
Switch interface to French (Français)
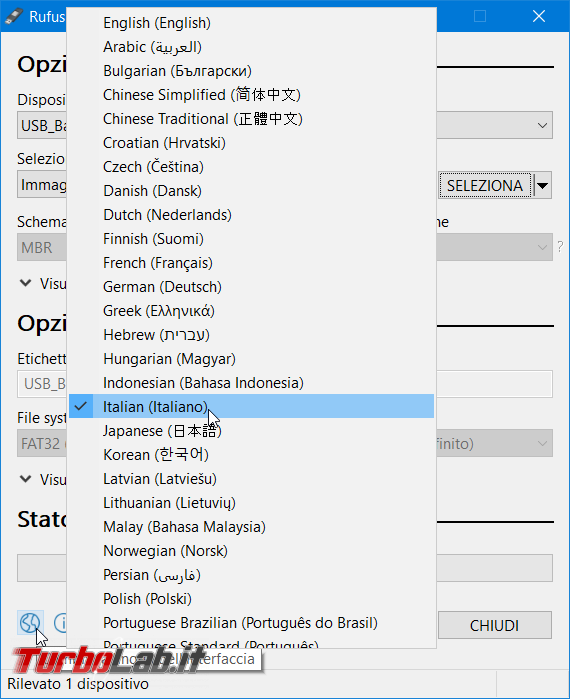(251, 263)
